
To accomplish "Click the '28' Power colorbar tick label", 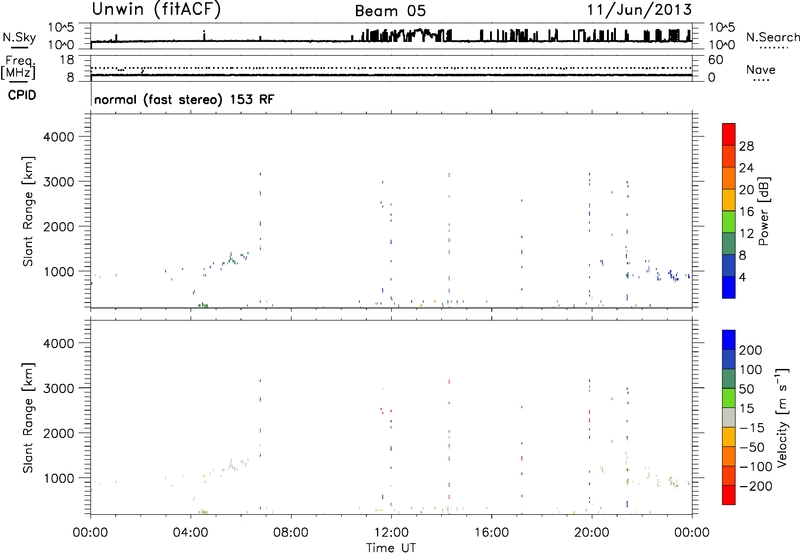I will [x=746, y=146].
